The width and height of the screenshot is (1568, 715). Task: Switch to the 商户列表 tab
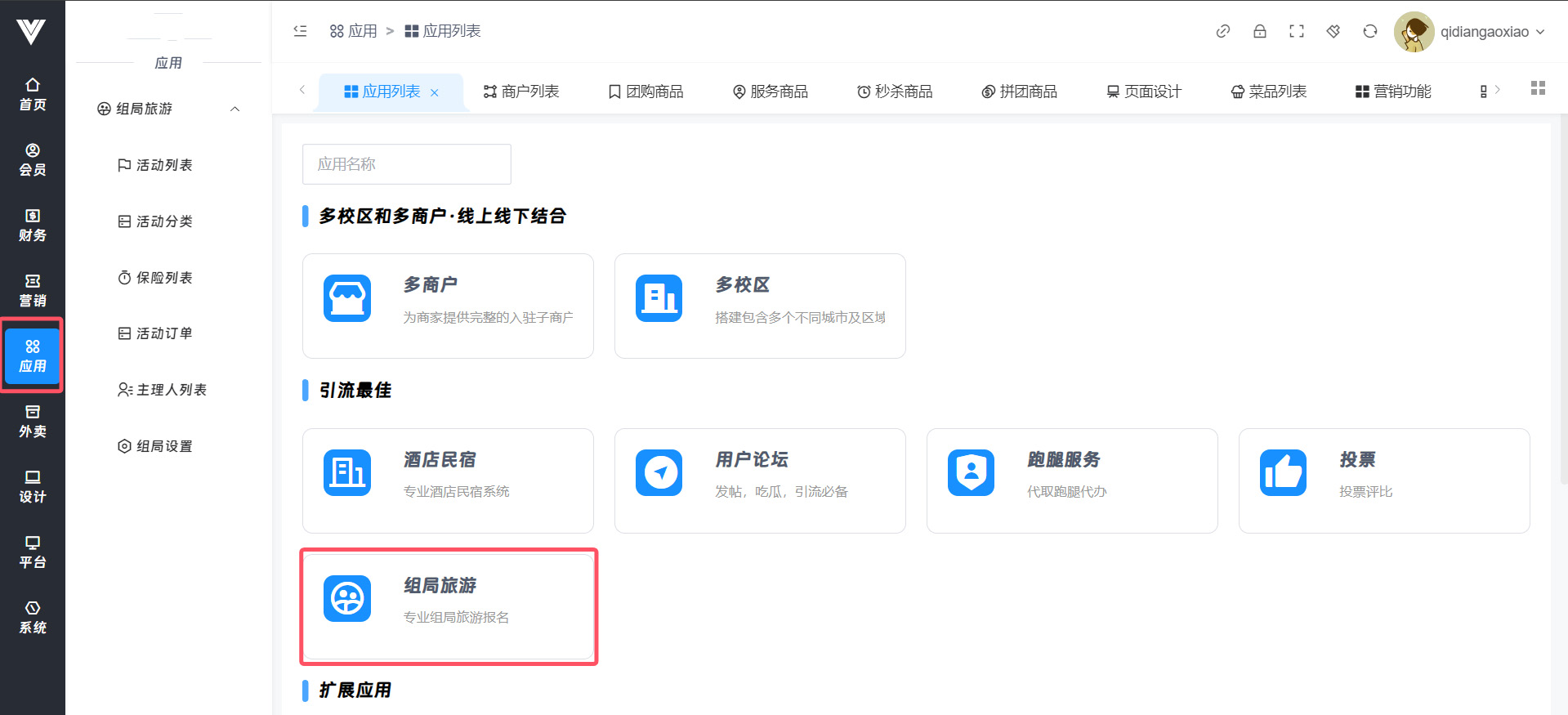521,92
